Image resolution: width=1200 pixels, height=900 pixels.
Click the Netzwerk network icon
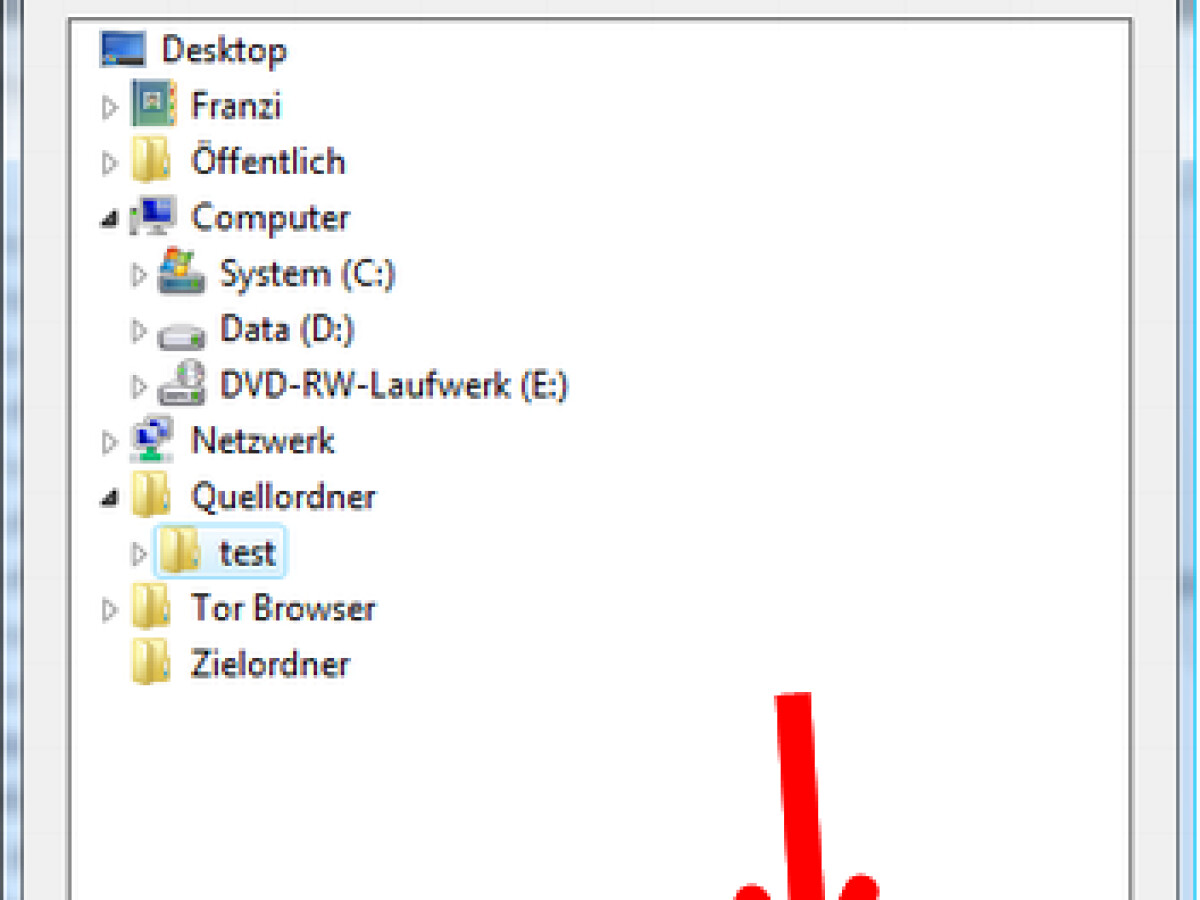[153, 440]
